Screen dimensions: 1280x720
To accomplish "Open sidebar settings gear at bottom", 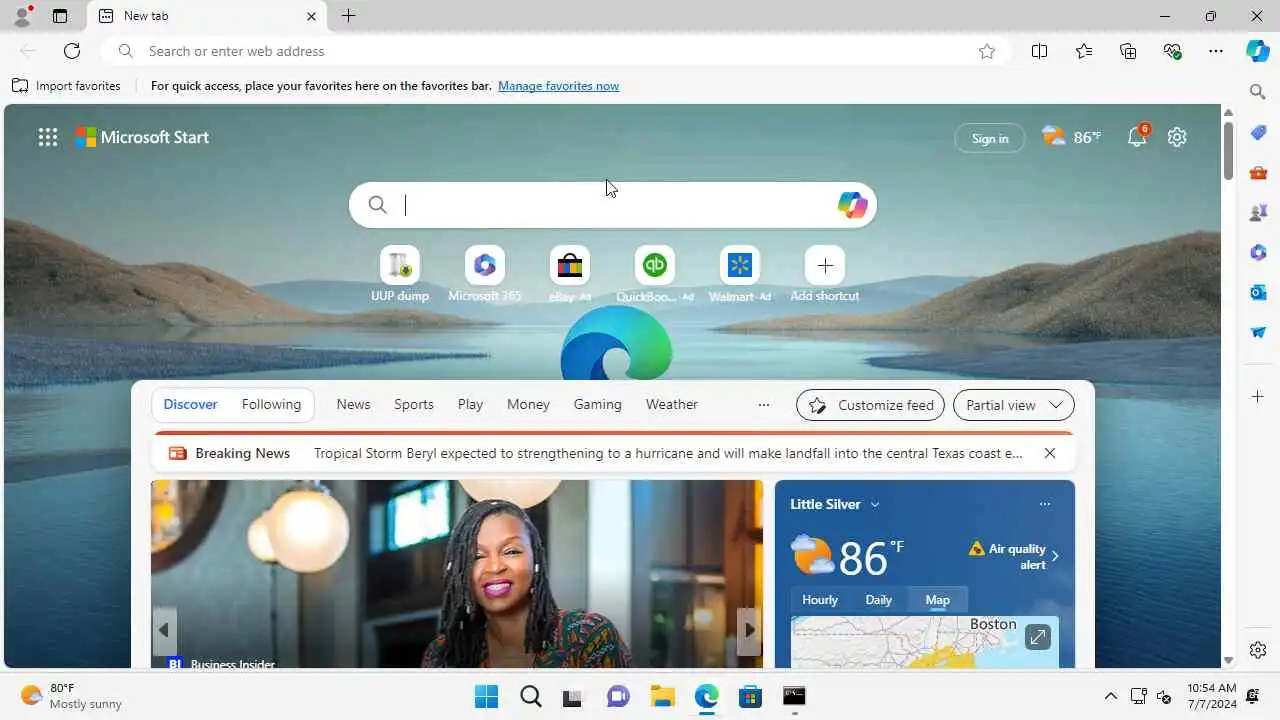I will pyautogui.click(x=1258, y=650).
